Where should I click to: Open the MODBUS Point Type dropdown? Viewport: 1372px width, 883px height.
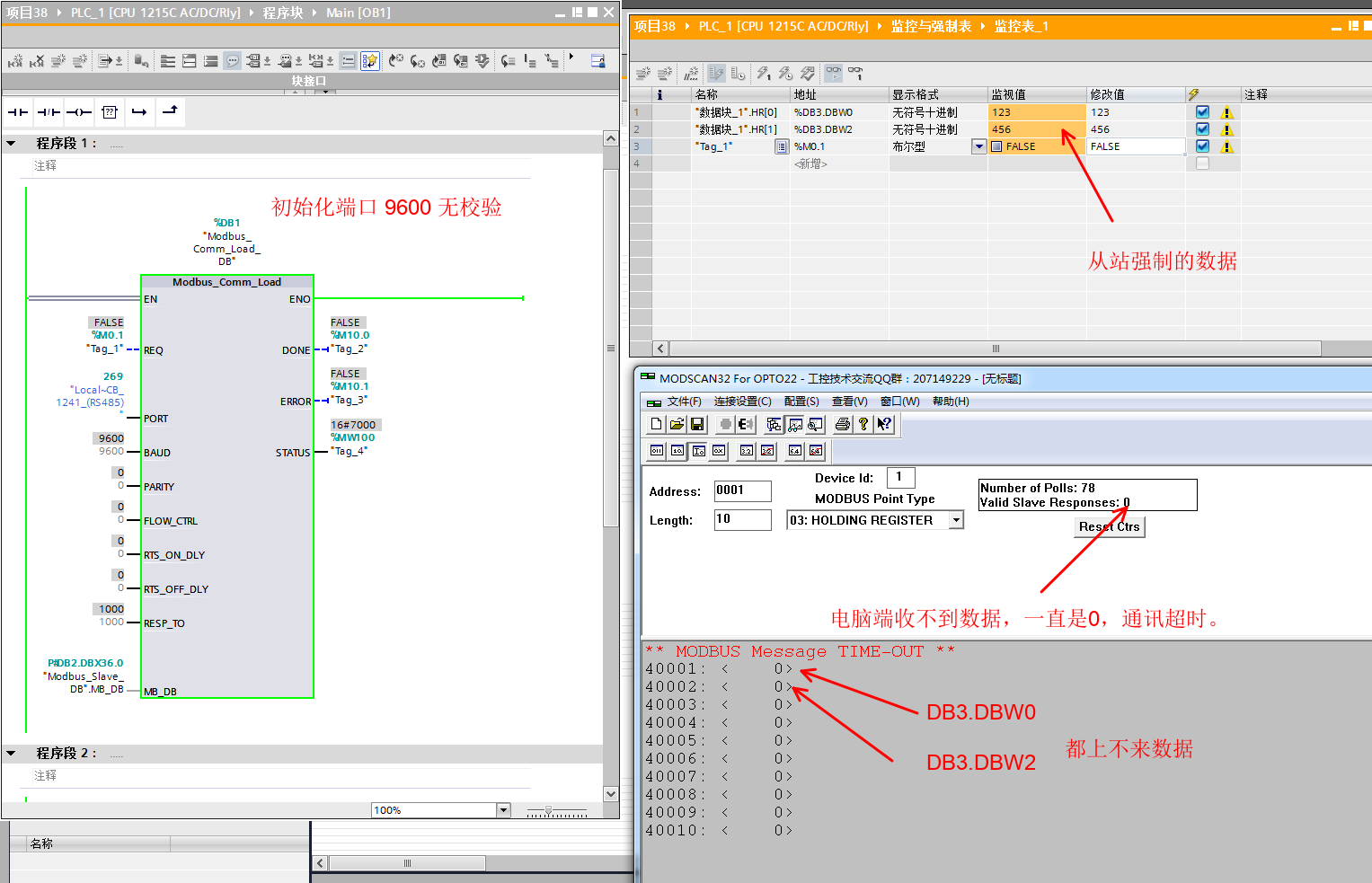956,520
